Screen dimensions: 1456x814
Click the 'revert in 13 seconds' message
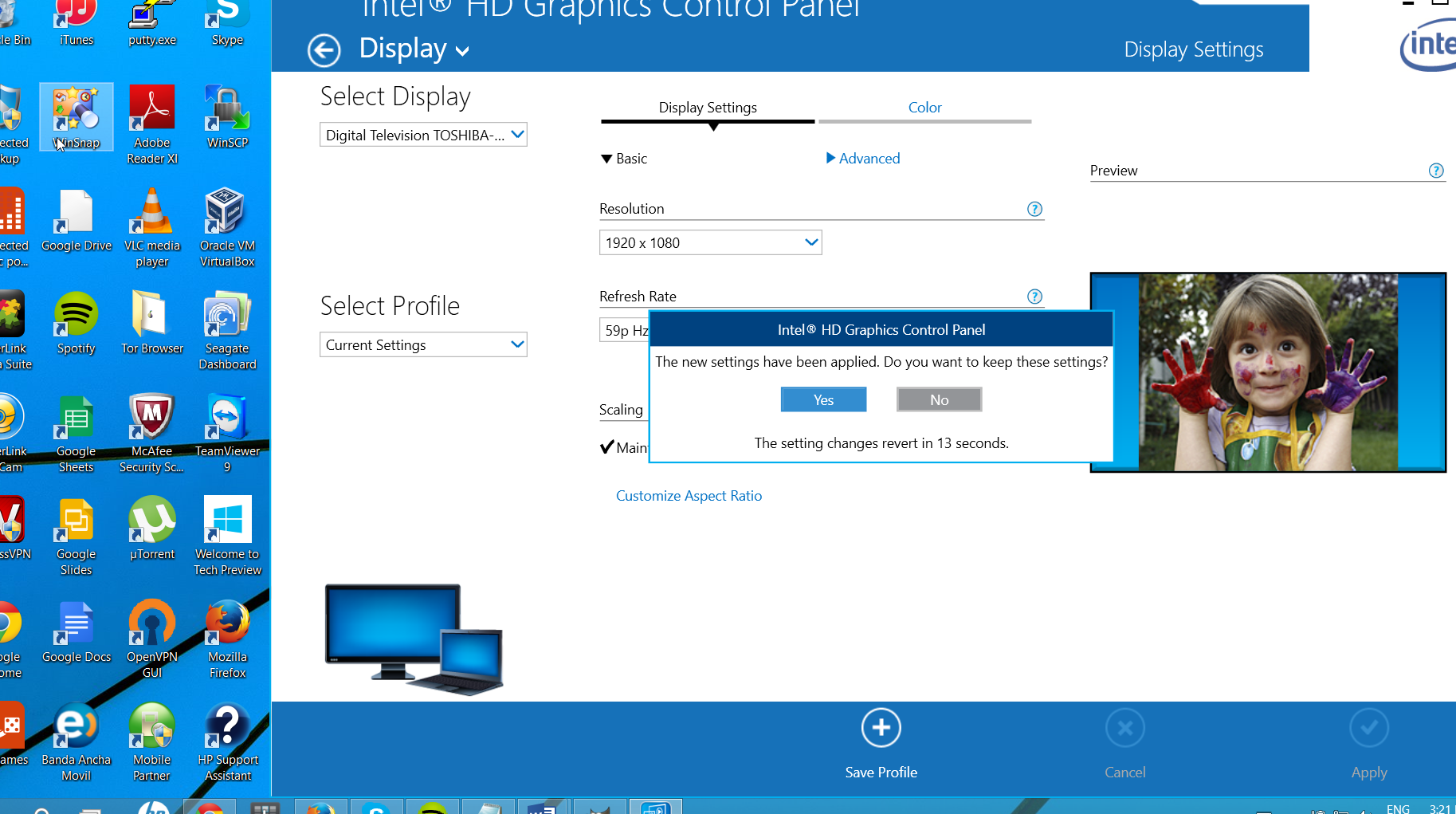coord(881,443)
